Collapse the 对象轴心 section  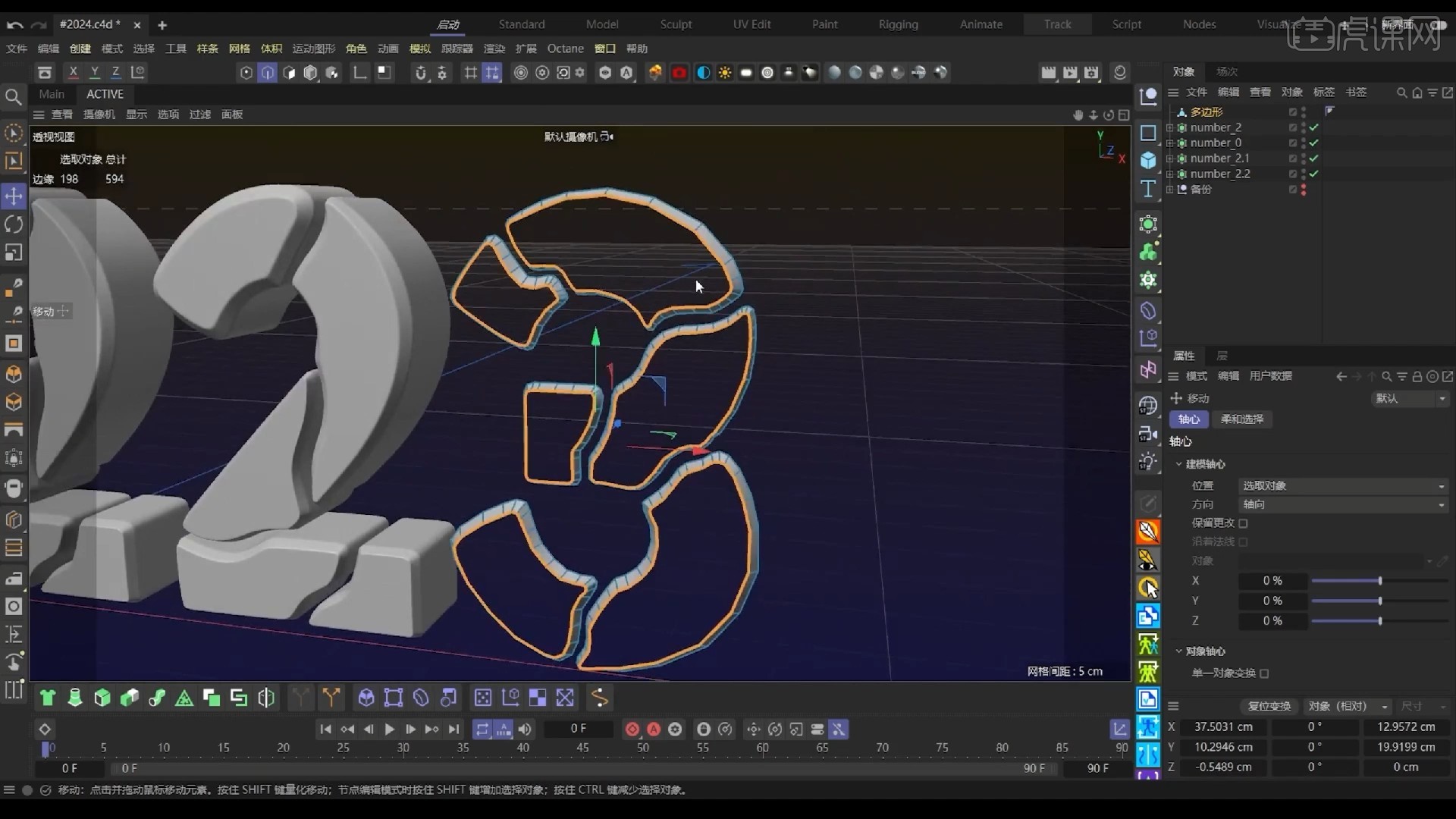pyautogui.click(x=1179, y=651)
